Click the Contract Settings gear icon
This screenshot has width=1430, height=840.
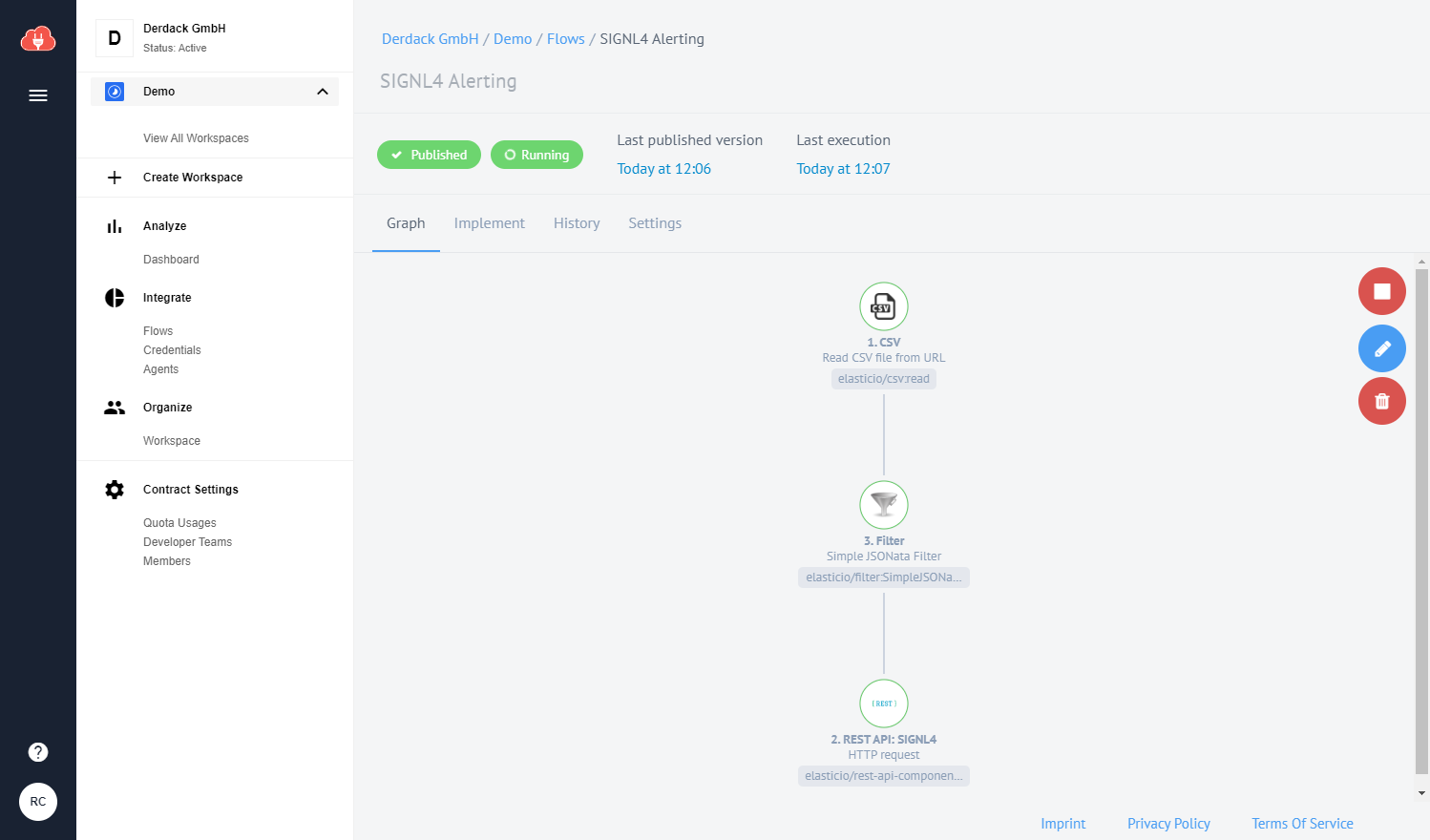click(115, 490)
